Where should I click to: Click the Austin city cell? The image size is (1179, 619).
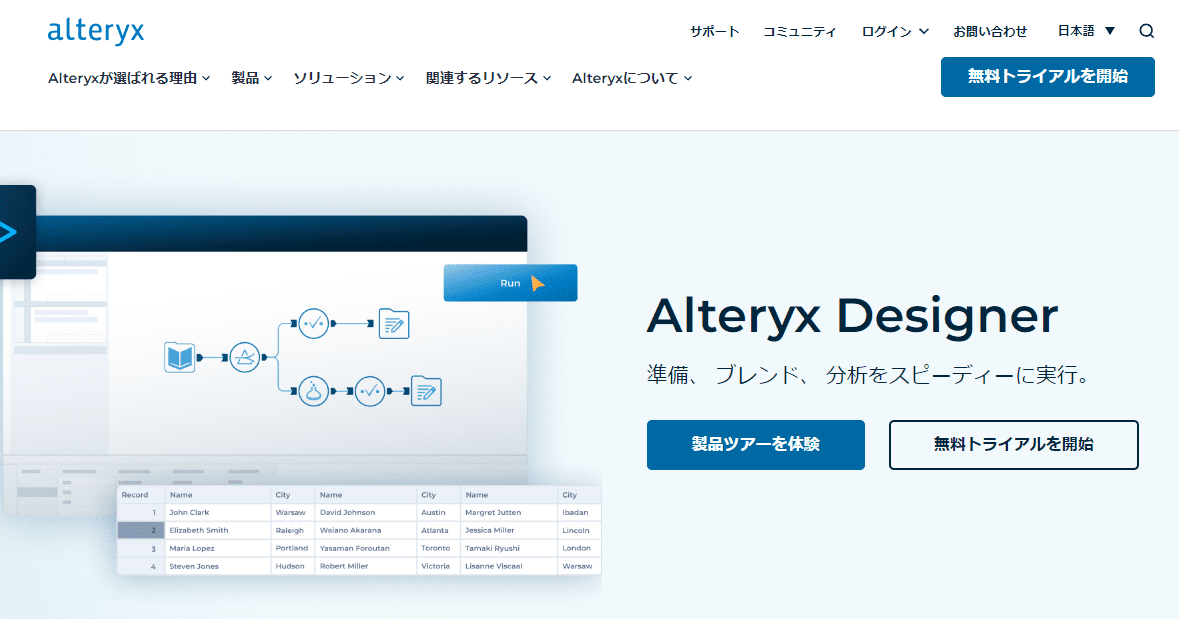point(438,512)
